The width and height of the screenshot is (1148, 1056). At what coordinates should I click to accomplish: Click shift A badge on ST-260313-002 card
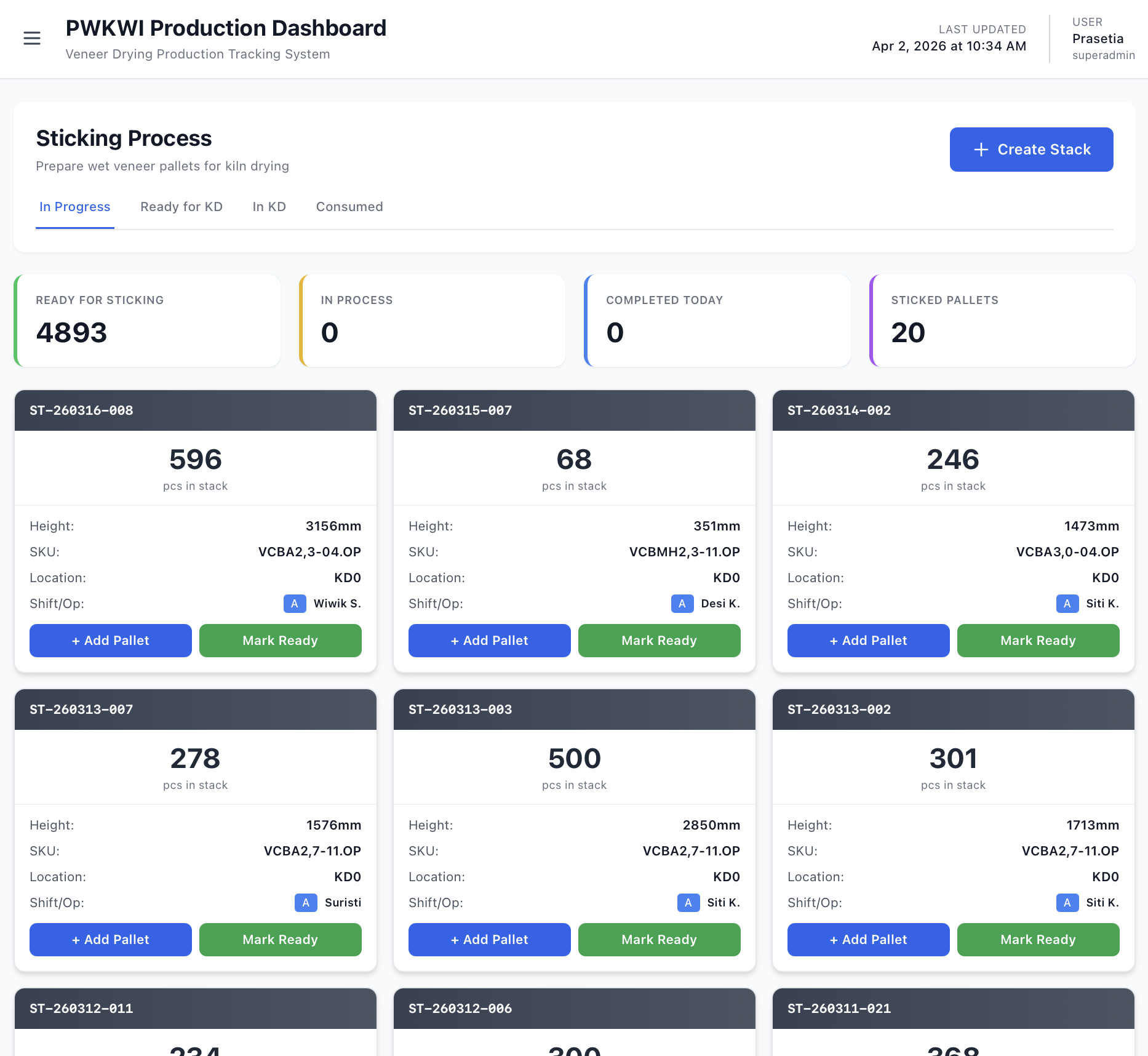click(x=1067, y=903)
